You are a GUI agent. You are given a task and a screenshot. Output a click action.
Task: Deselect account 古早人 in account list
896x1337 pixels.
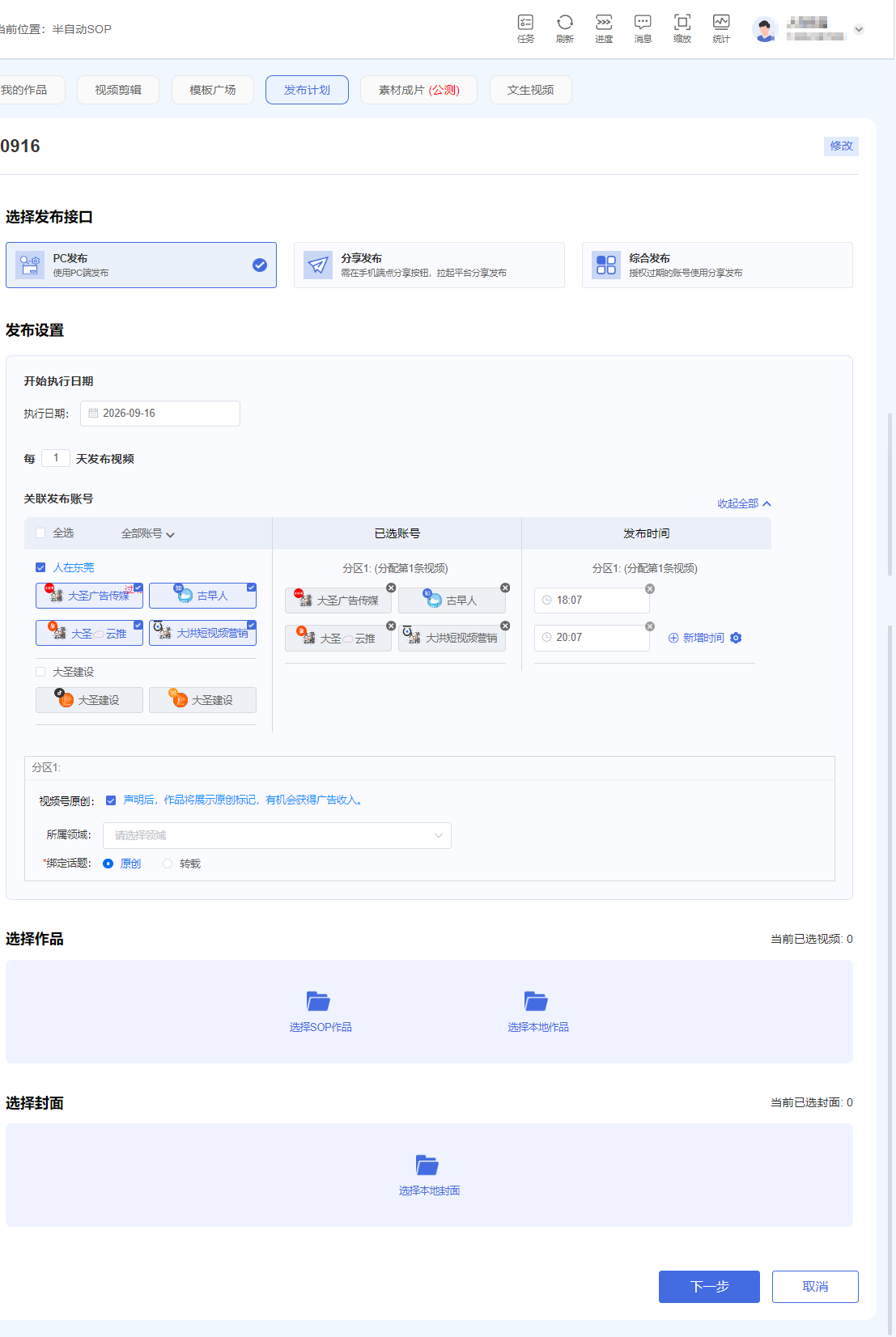click(x=202, y=596)
